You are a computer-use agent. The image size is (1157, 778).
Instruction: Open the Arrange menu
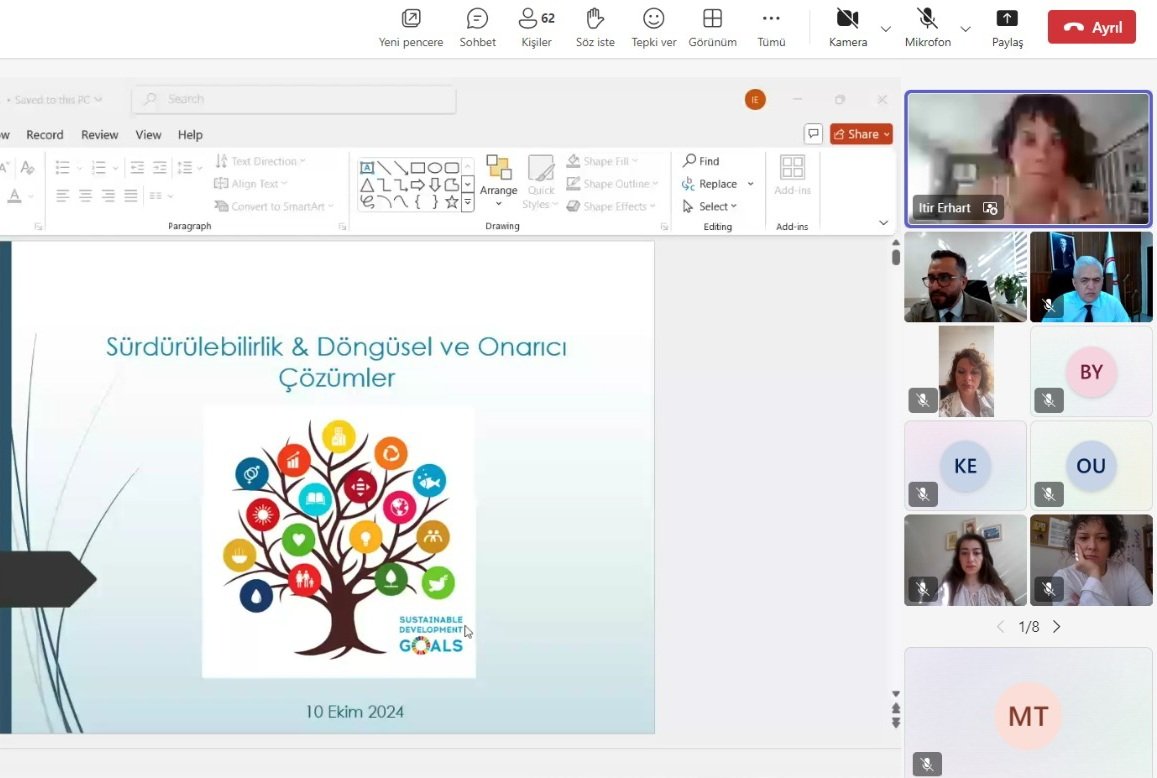[x=499, y=182]
